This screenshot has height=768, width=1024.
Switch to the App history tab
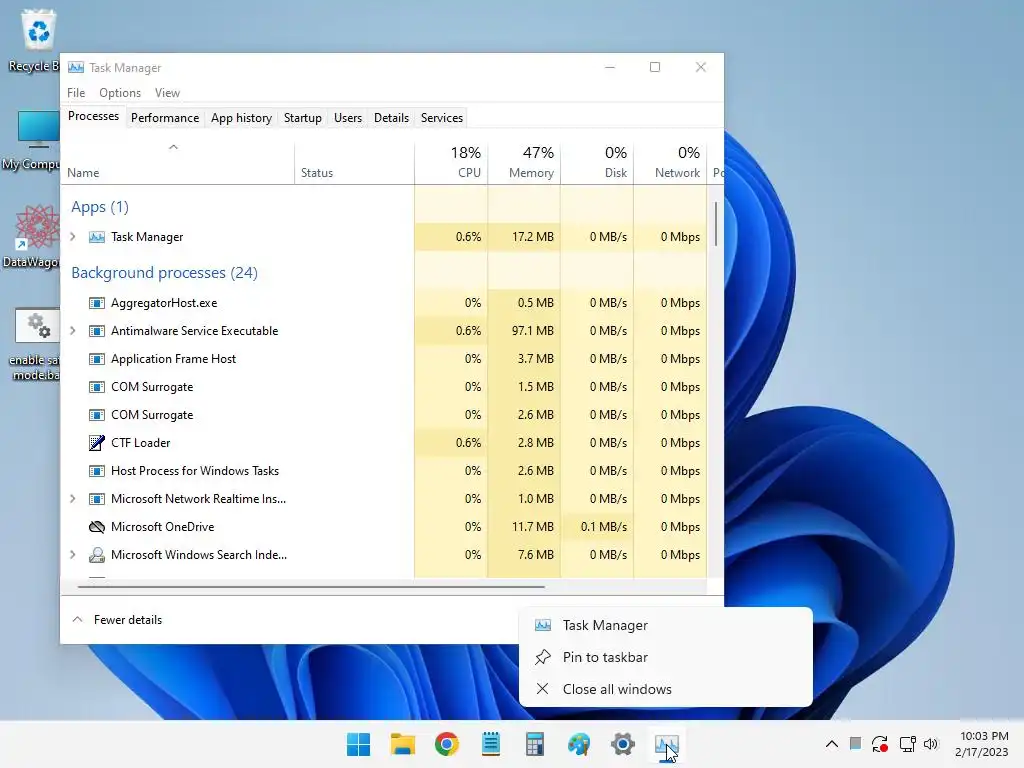pyautogui.click(x=241, y=118)
